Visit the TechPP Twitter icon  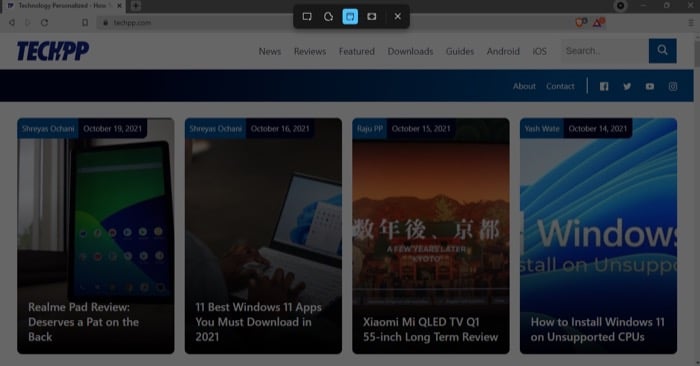pyautogui.click(x=627, y=86)
